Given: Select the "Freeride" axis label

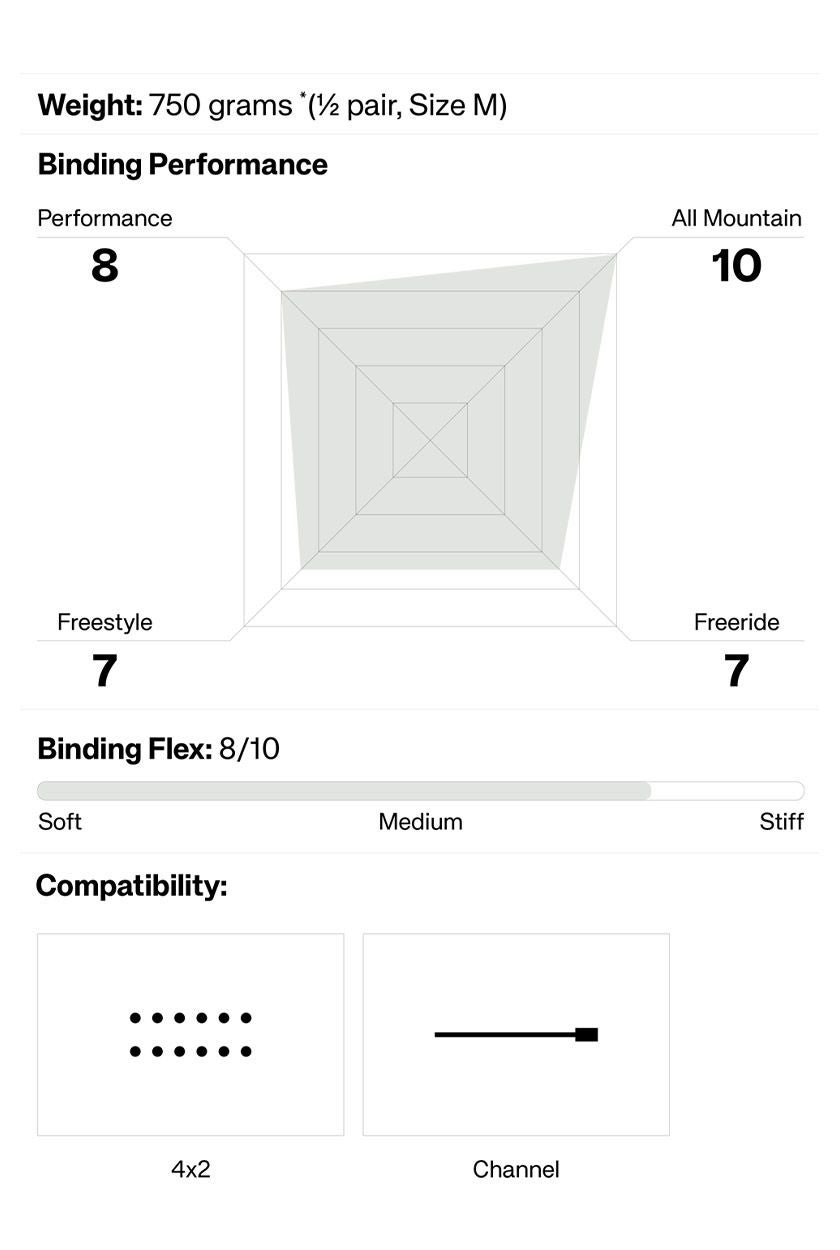Looking at the screenshot, I should (x=736, y=622).
